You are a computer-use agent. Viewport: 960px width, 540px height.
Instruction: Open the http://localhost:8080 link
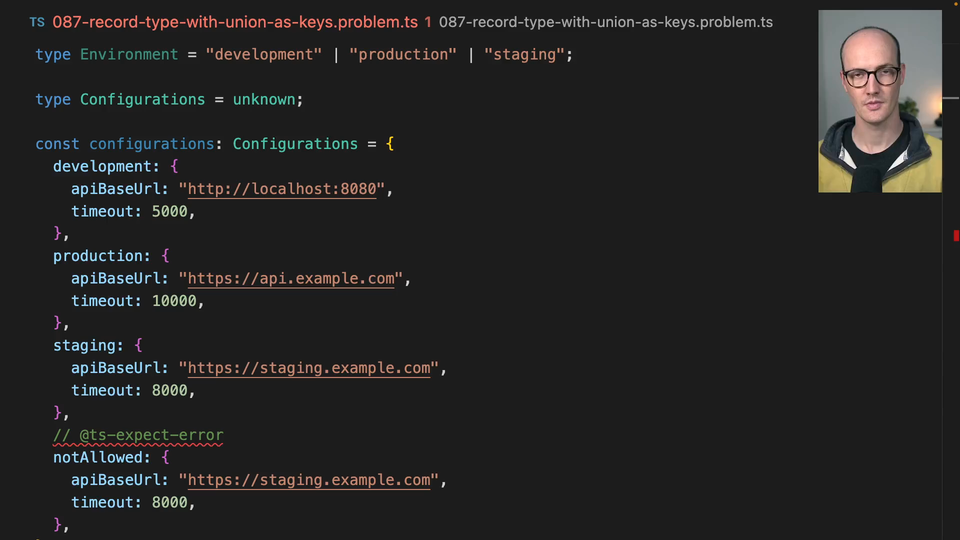281,189
